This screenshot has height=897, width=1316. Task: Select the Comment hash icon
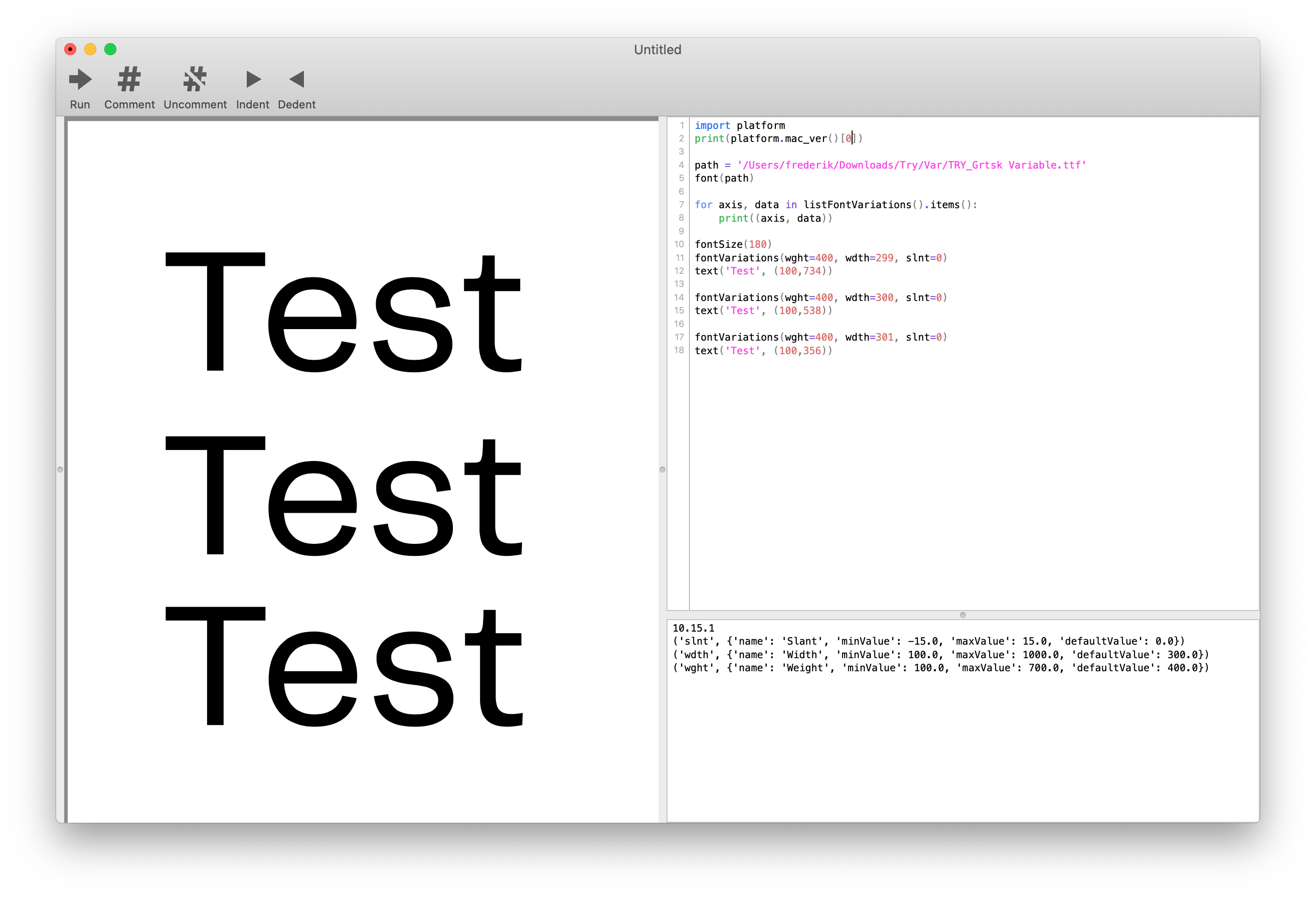click(128, 79)
